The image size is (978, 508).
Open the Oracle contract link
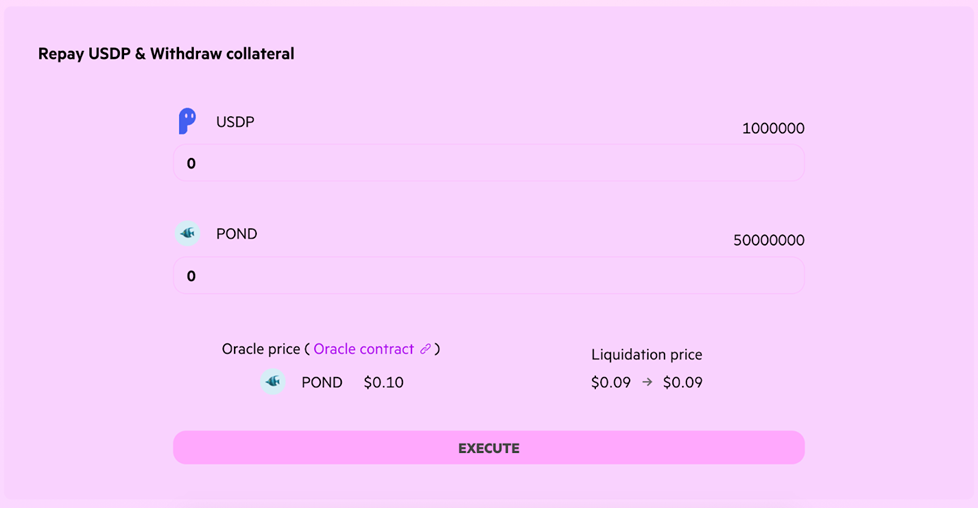364,349
